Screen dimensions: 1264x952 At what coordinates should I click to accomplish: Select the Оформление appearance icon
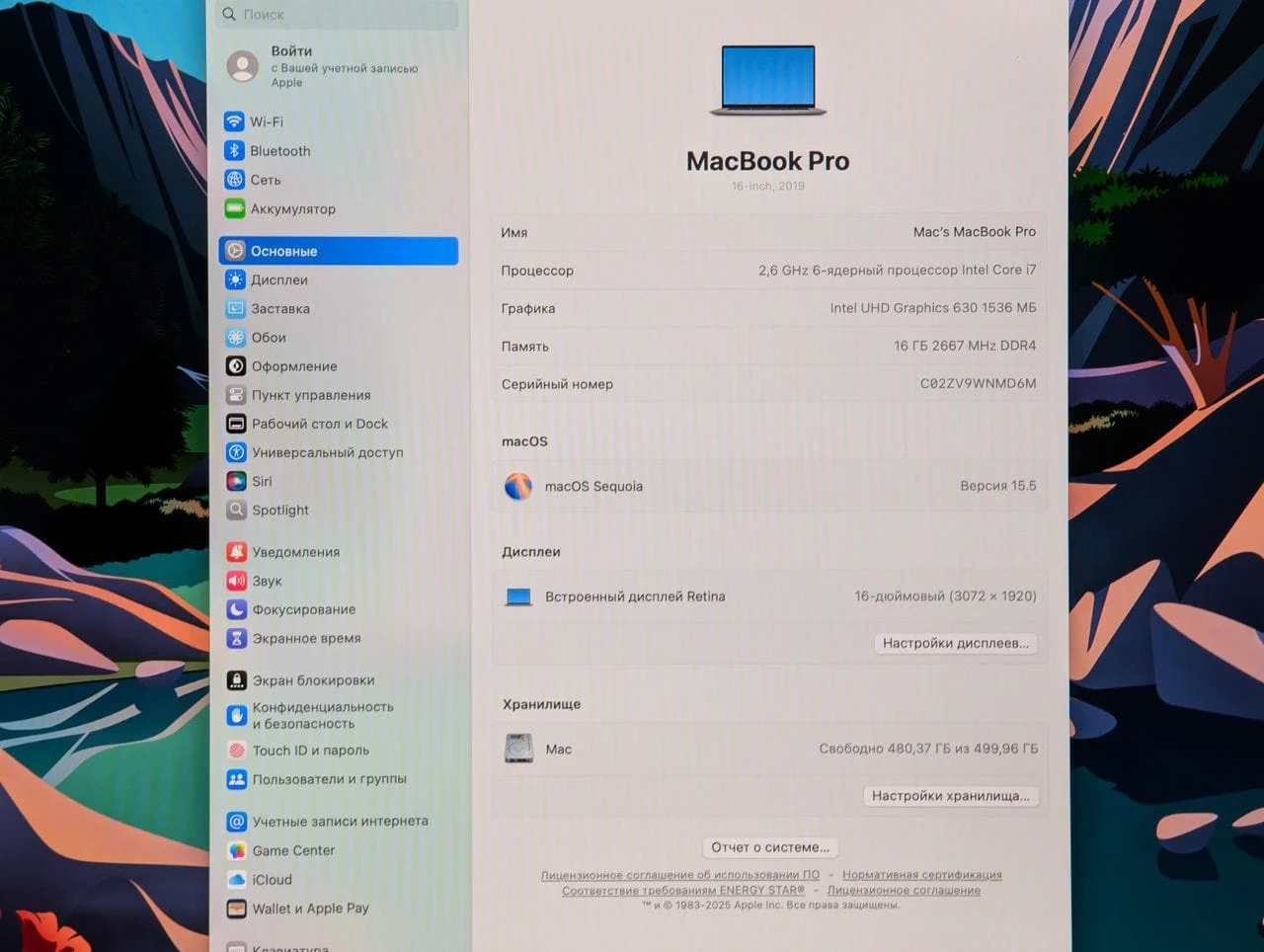236,366
